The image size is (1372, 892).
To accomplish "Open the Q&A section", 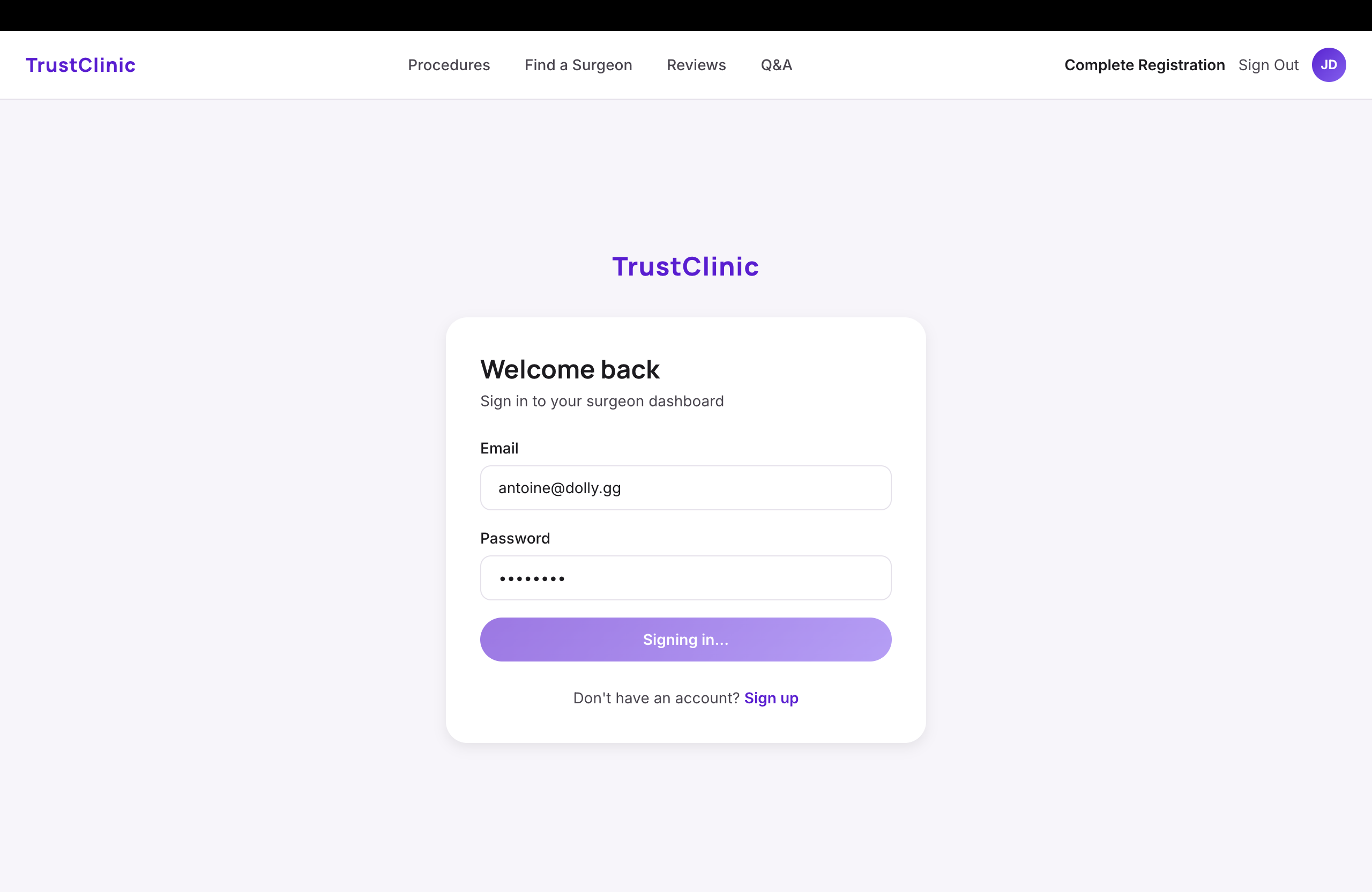I will (x=776, y=65).
